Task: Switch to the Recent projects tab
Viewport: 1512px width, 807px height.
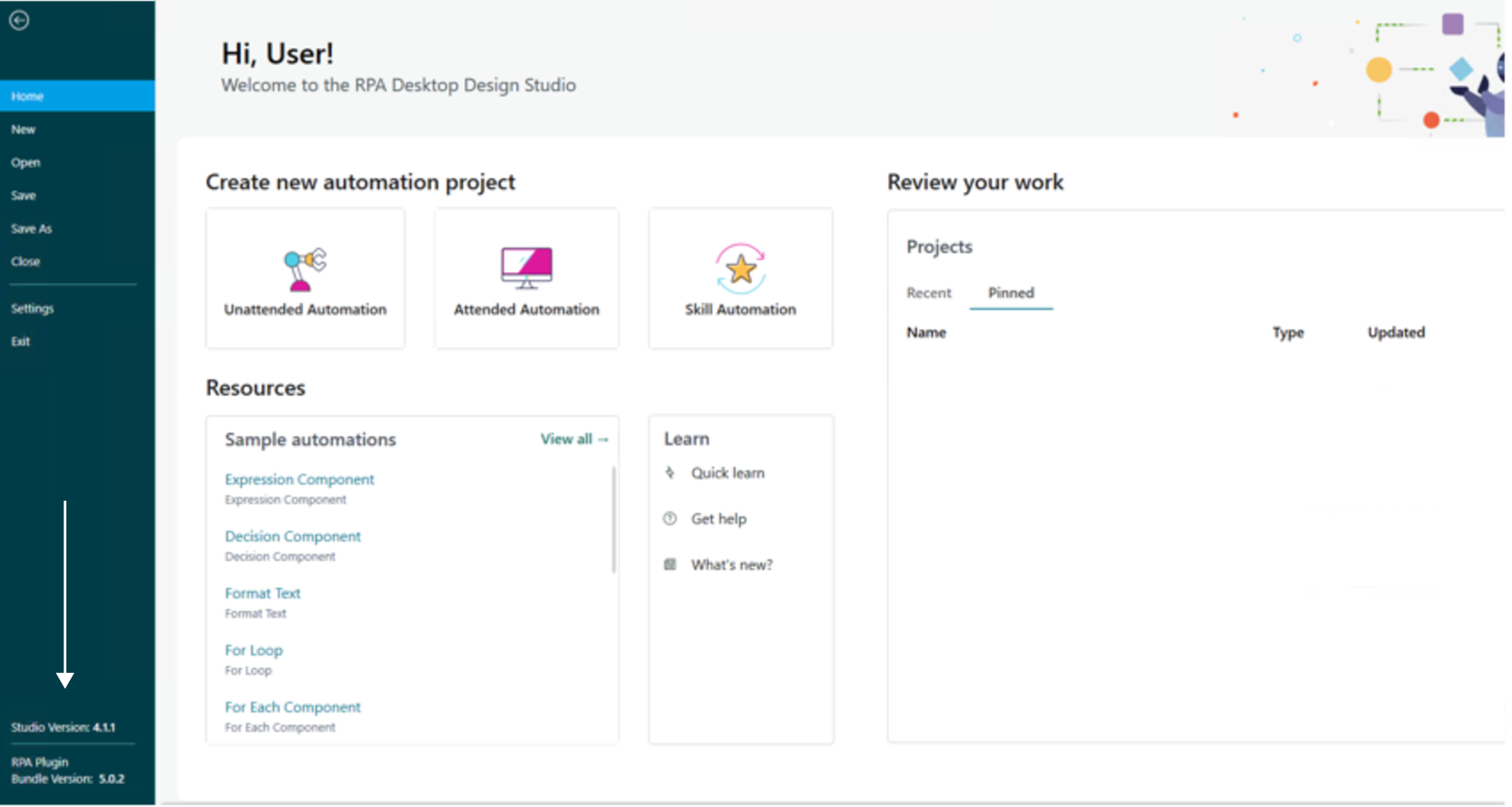Action: tap(928, 293)
